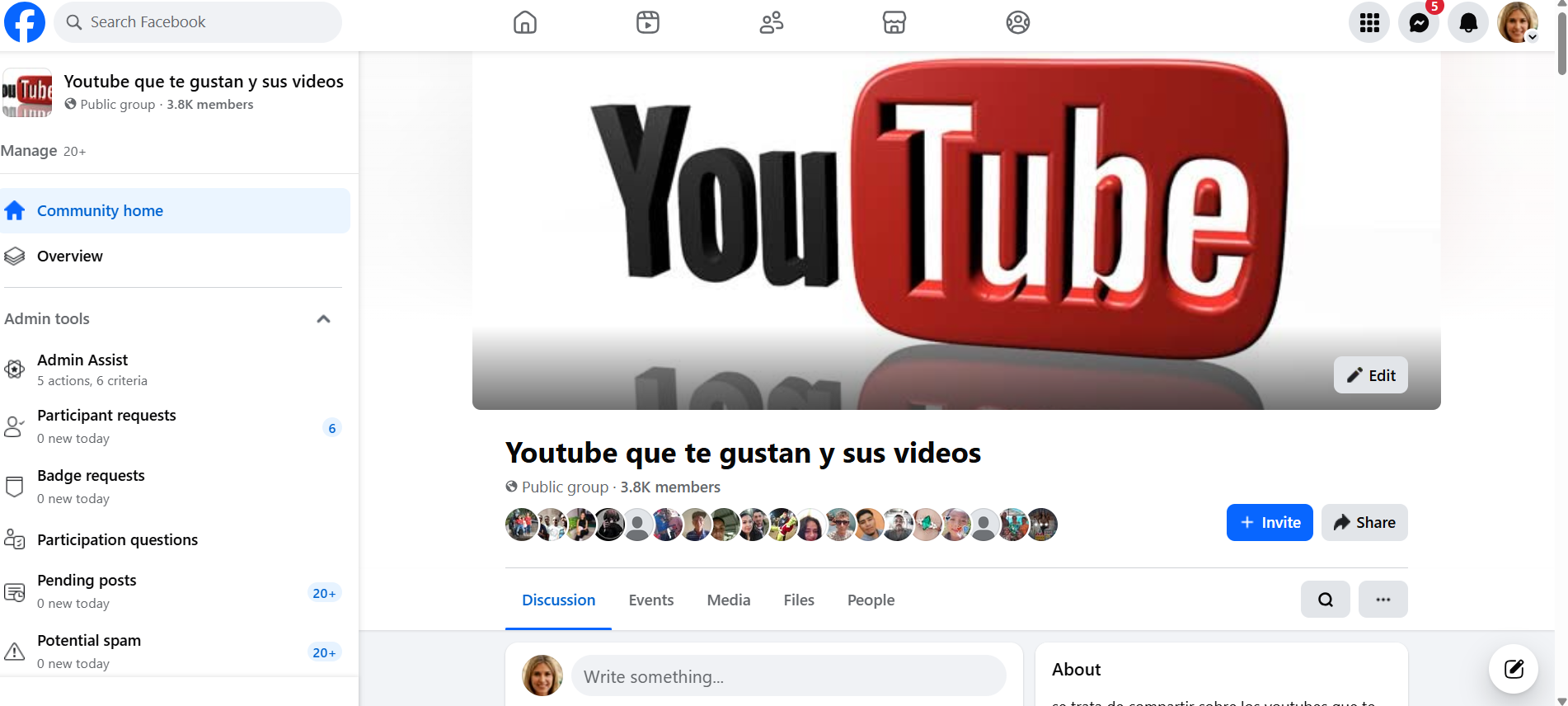Click your avatar beside Write something
Image resolution: width=1568 pixels, height=706 pixels.
[542, 675]
